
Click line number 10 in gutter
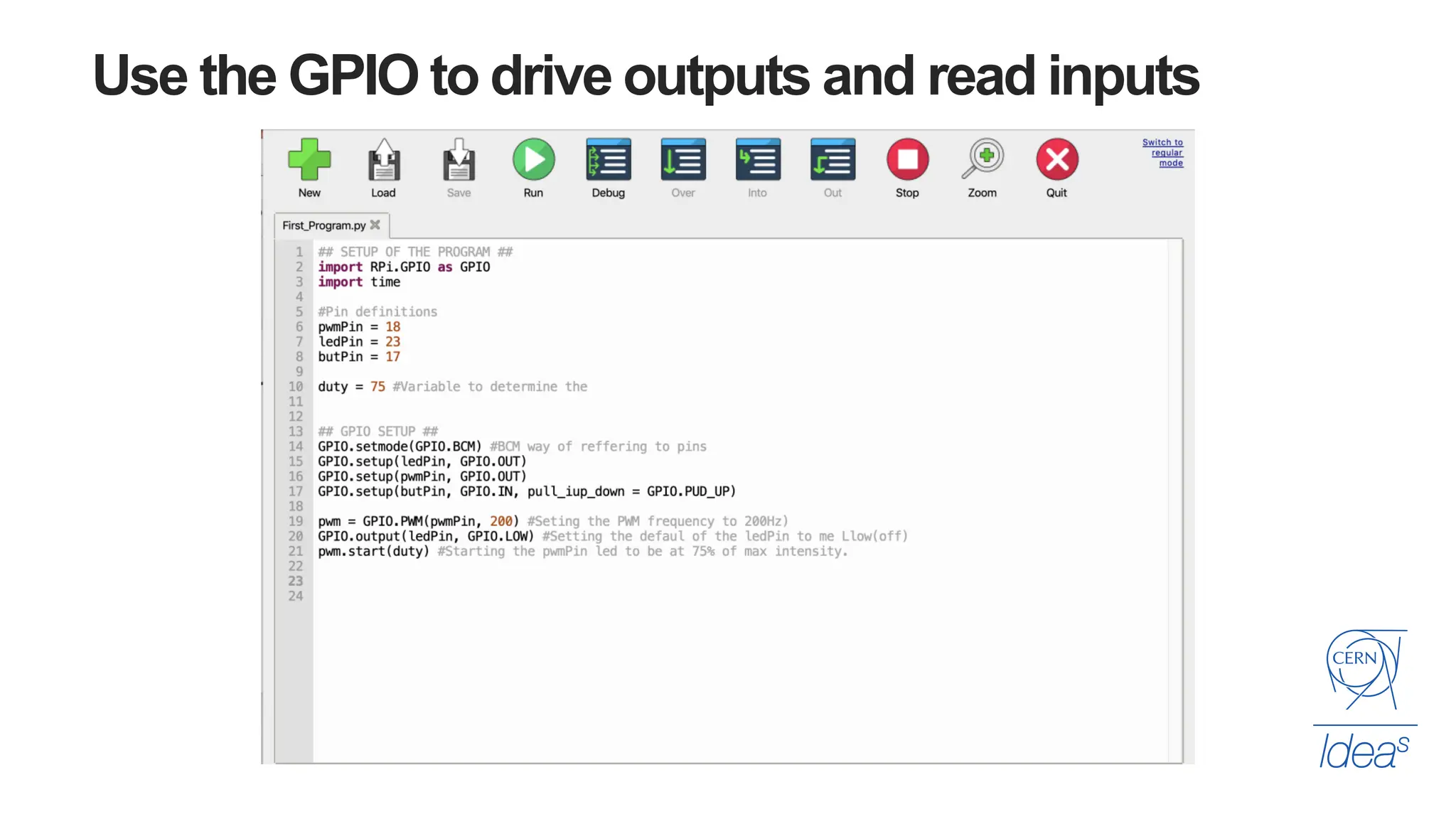coord(296,387)
